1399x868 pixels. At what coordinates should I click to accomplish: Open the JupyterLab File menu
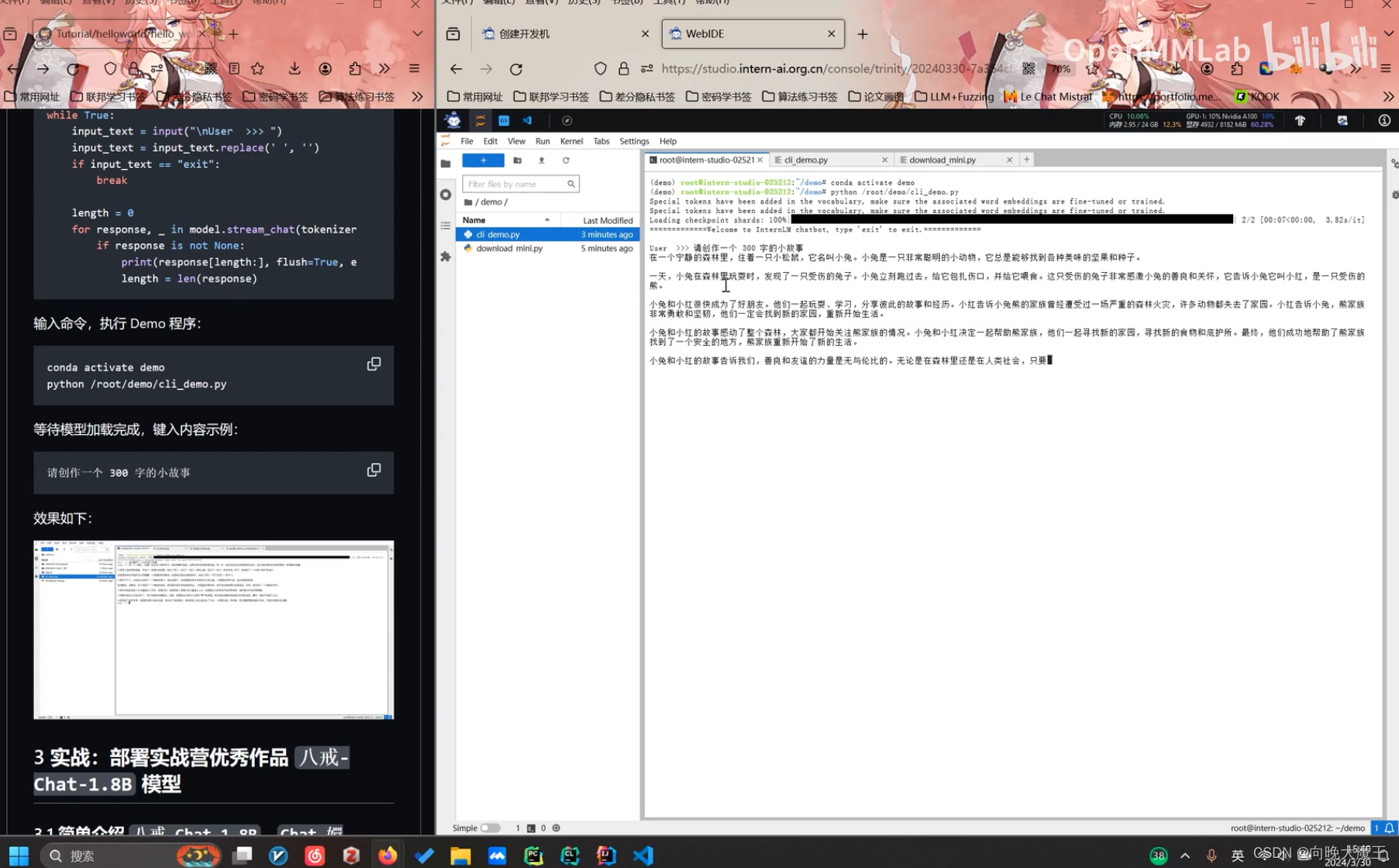467,141
